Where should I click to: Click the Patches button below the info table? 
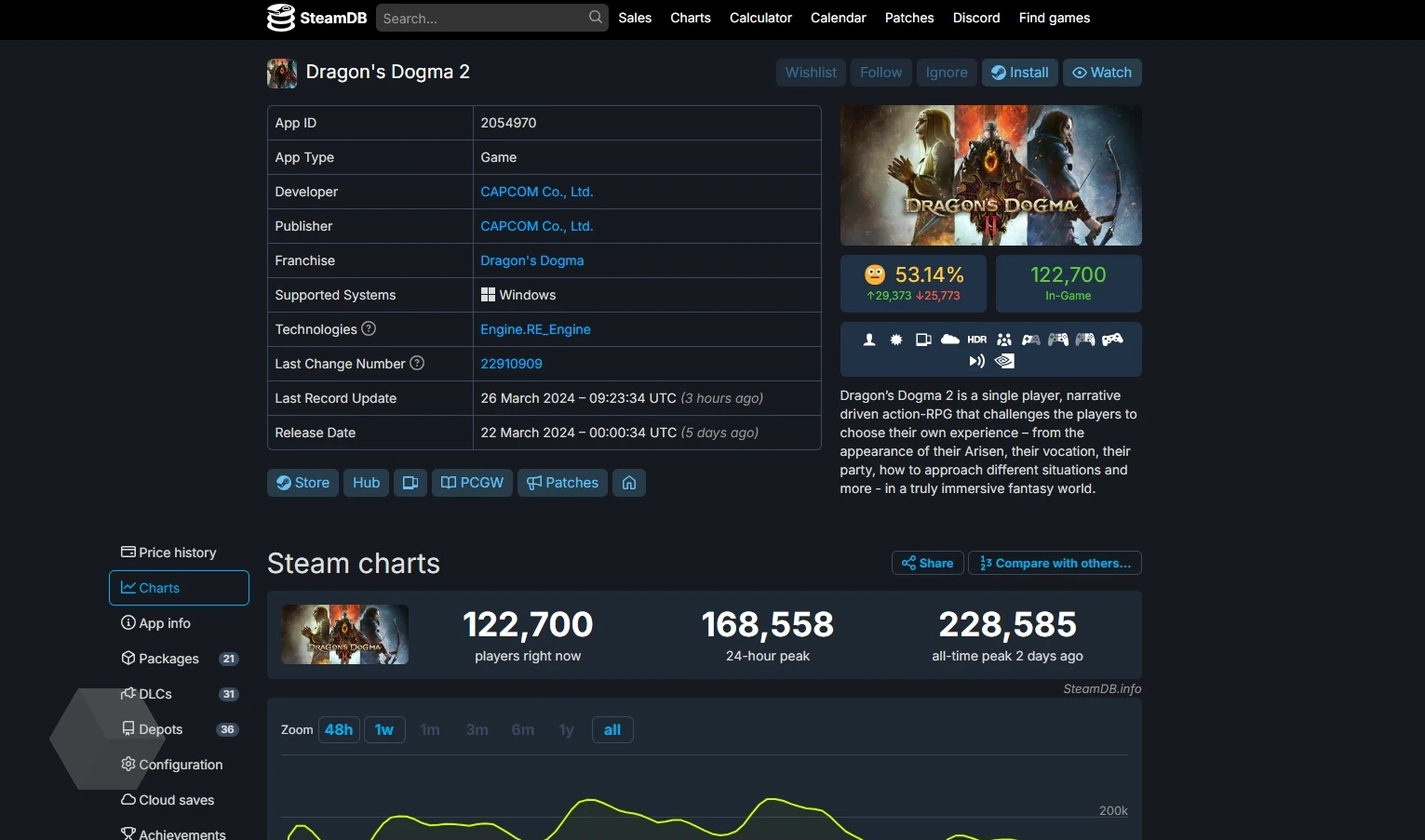562,483
